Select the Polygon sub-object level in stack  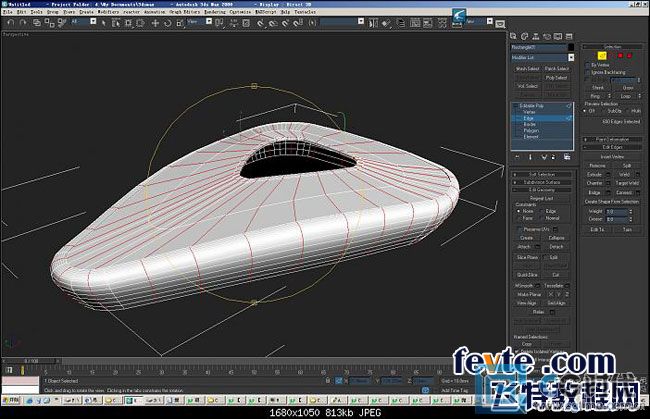531,131
